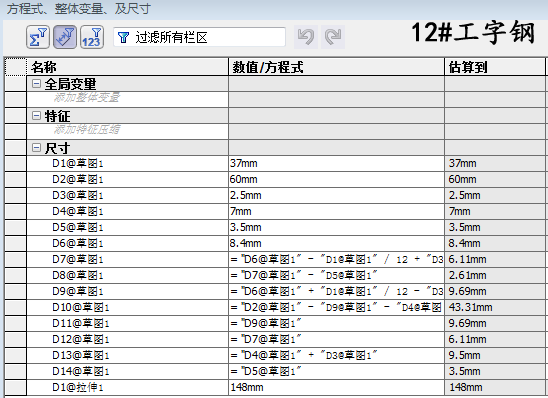The width and height of the screenshot is (548, 398).
Task: Click the 添加整体变量 placeholder cell
Action: [x=128, y=100]
